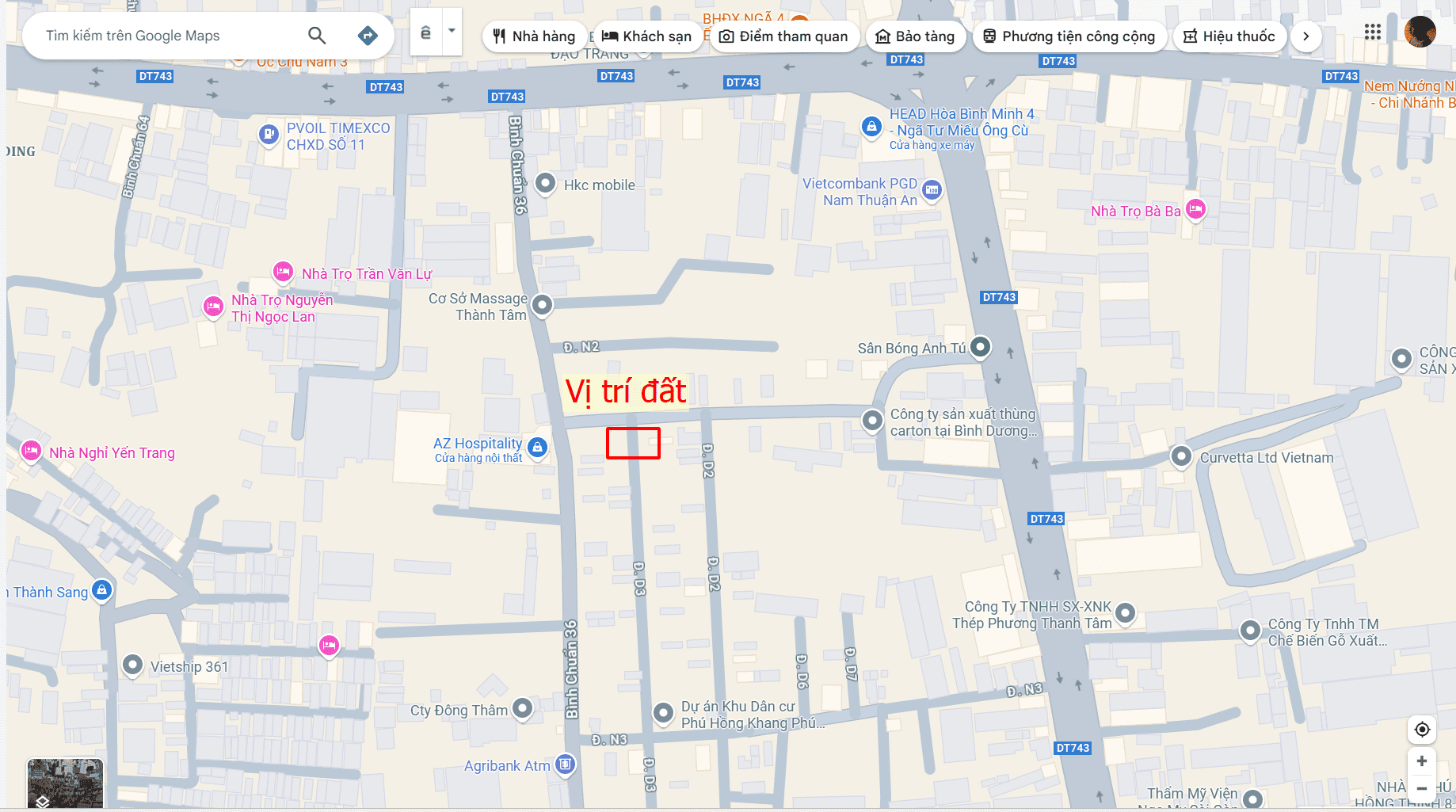
Task: Open directions with the blue arrow icon
Action: tap(368, 36)
